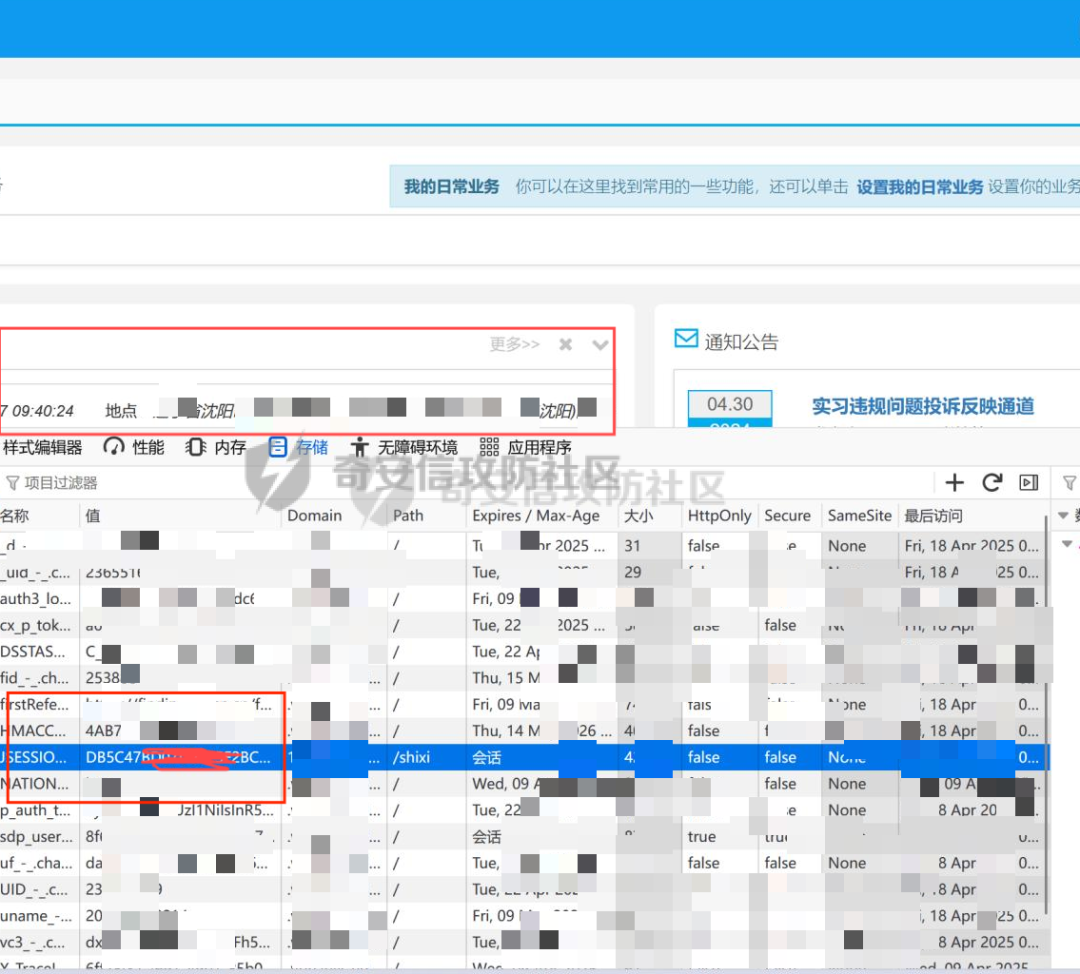This screenshot has height=974, width=1080.
Task: Select the DSSTAS... cookie row
Action: tap(523, 652)
